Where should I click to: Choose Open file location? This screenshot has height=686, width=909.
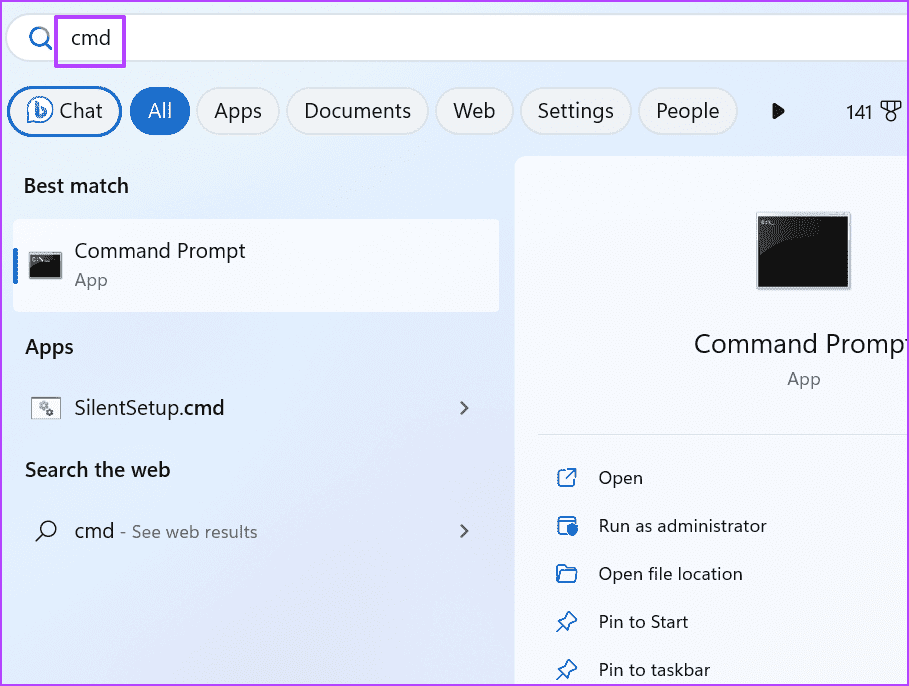(670, 574)
